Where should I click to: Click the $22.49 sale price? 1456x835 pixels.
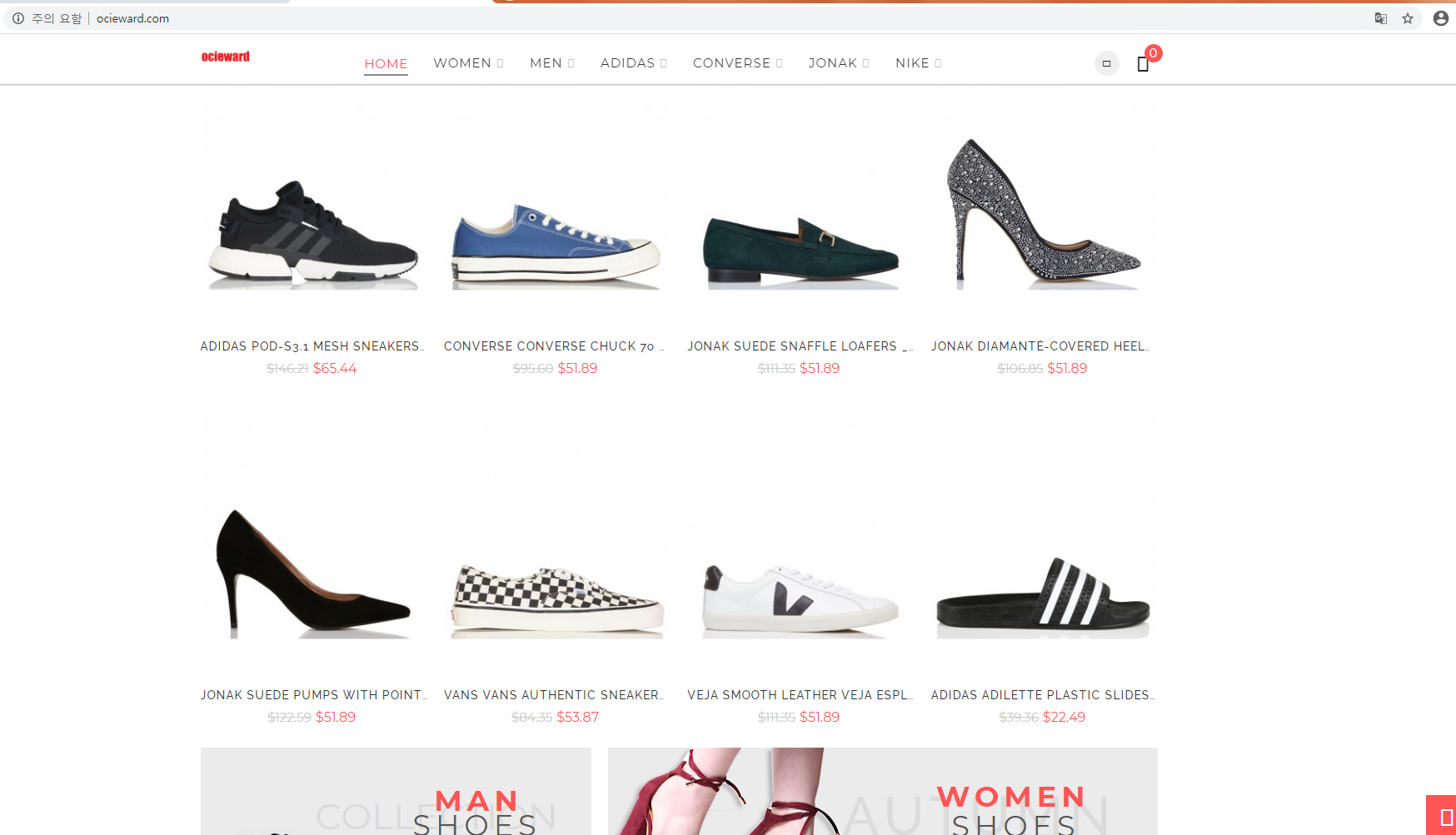[x=1064, y=717]
